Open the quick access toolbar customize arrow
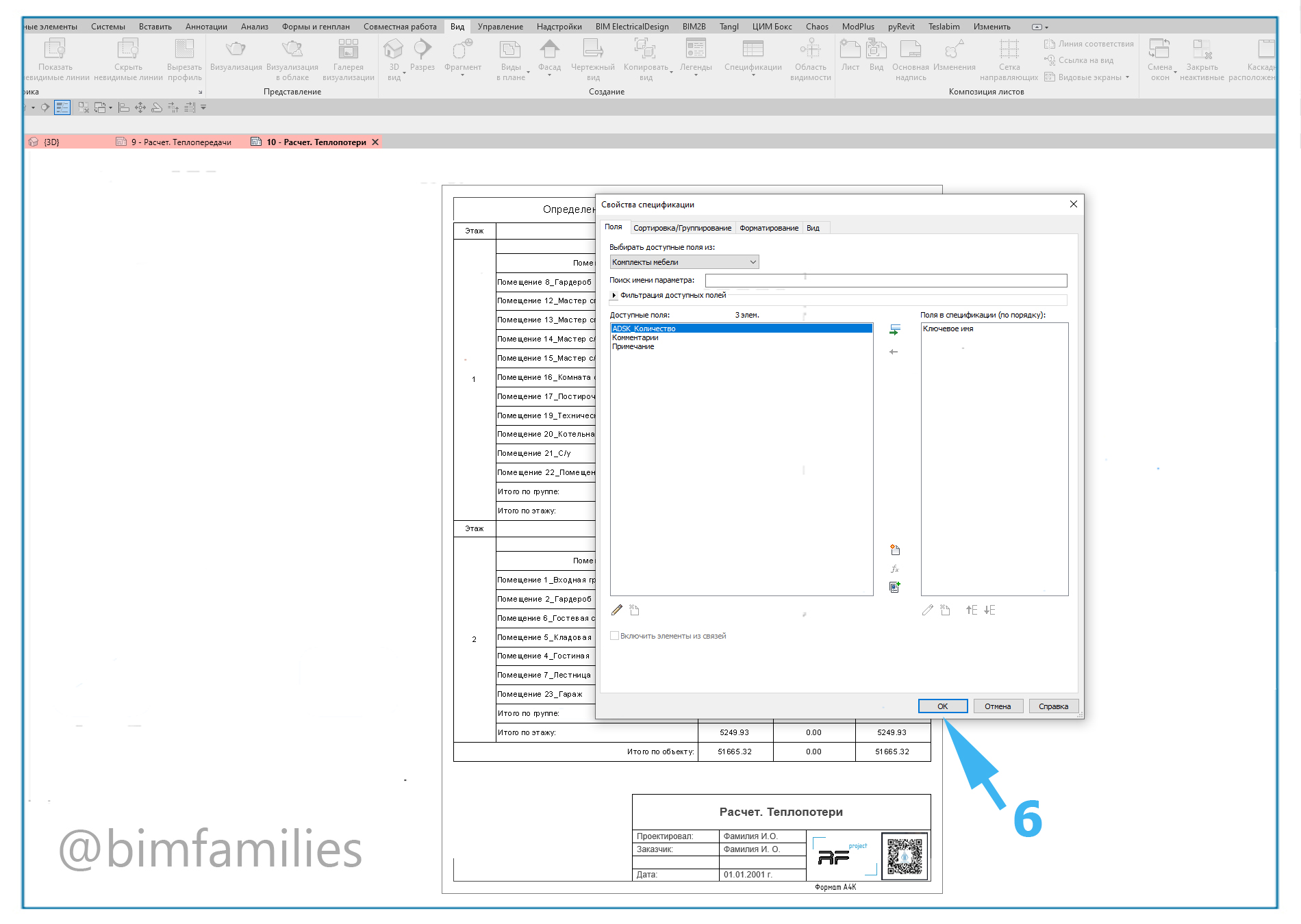This screenshot has width=1301, height=924. (x=203, y=107)
